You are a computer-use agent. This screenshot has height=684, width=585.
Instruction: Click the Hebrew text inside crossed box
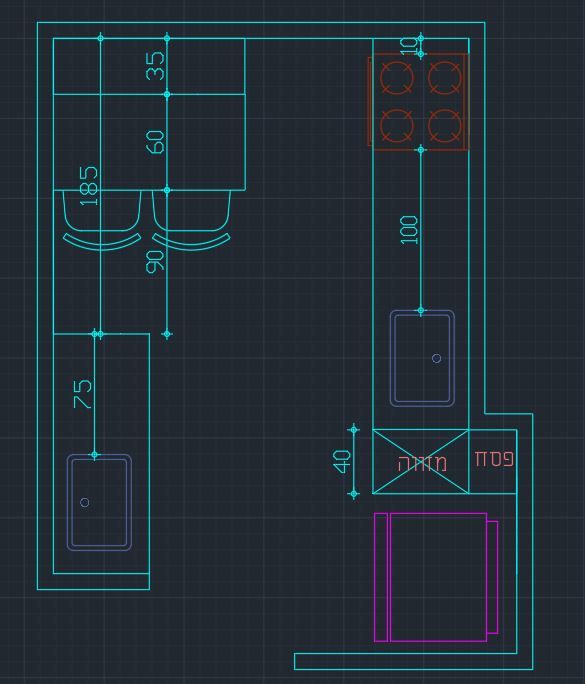tap(422, 464)
